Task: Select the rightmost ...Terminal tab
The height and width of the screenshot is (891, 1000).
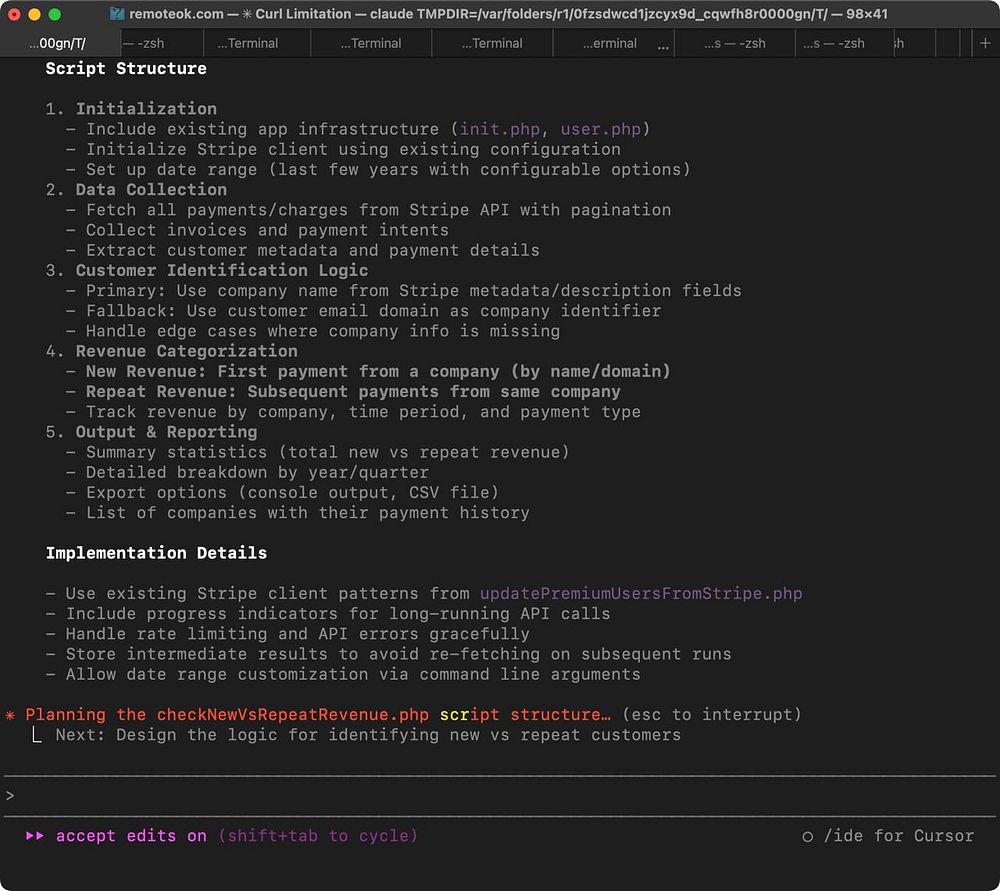Action: point(492,43)
